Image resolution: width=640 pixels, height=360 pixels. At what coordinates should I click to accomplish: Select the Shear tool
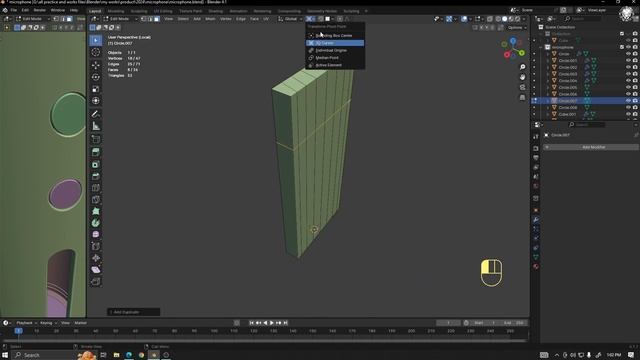point(96,270)
